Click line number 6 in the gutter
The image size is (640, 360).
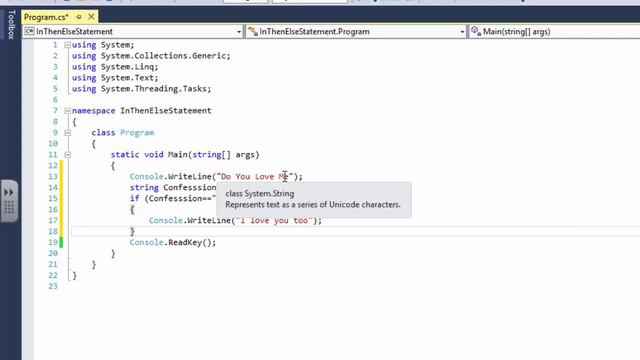(55, 100)
